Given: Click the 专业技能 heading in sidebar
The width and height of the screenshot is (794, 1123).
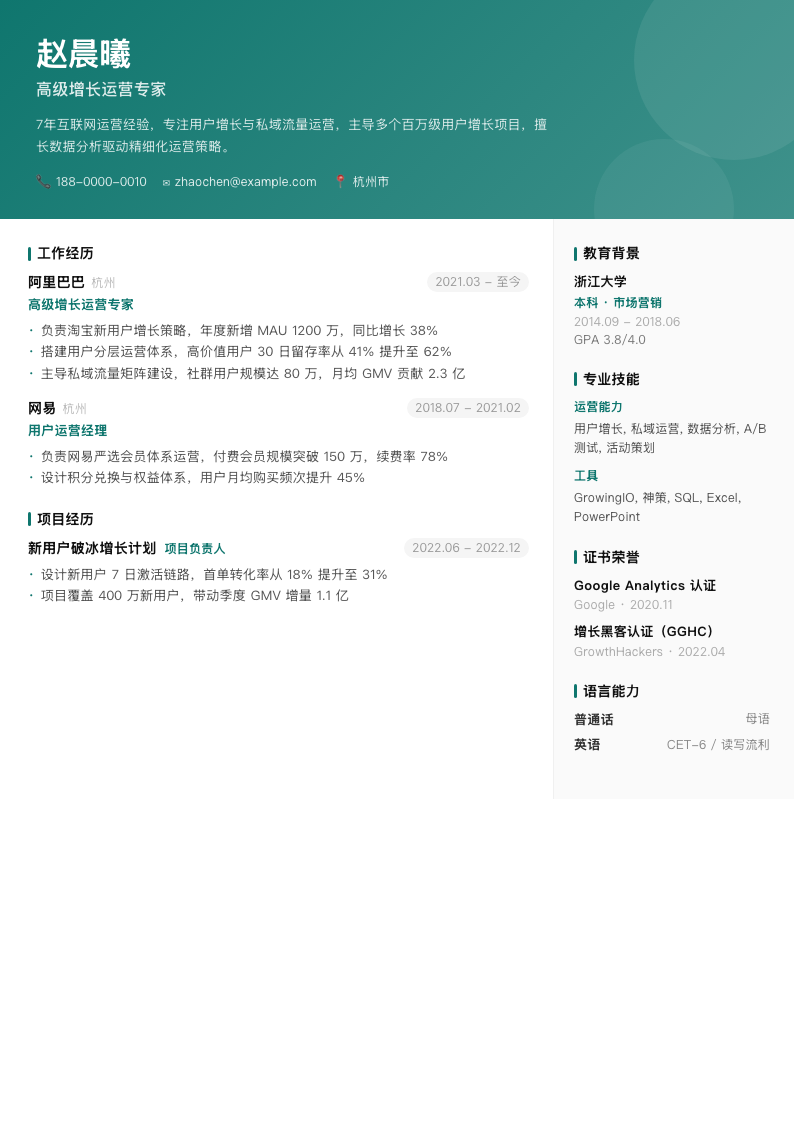Looking at the screenshot, I should click(611, 380).
